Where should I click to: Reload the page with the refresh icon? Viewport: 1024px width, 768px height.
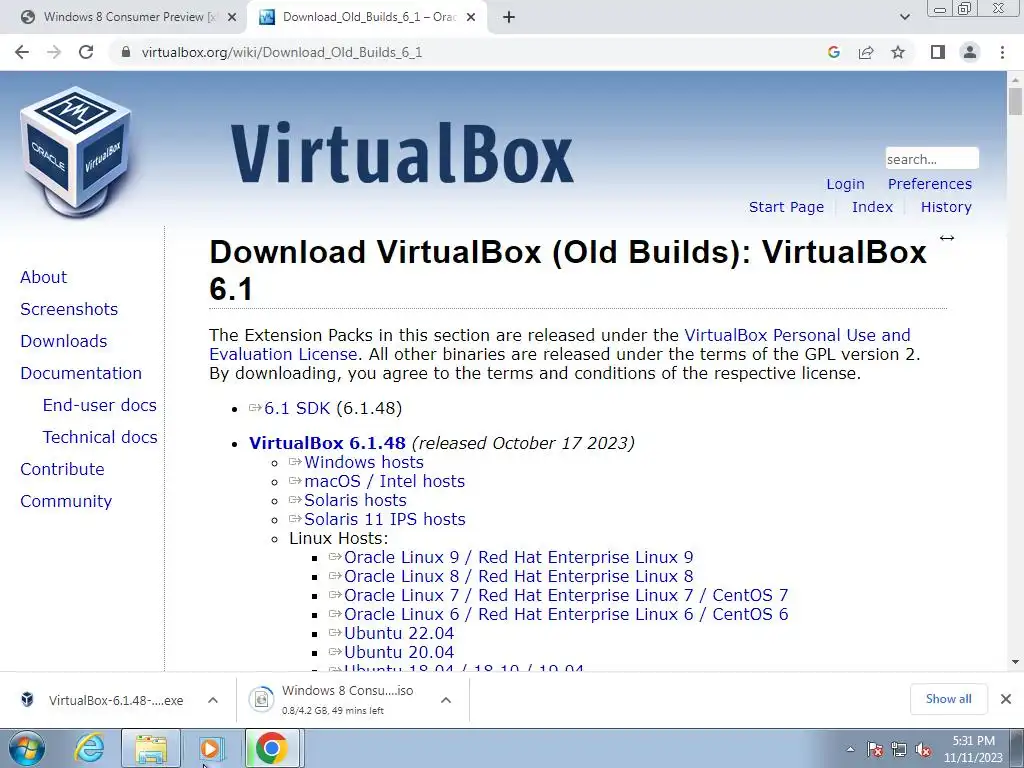86,52
